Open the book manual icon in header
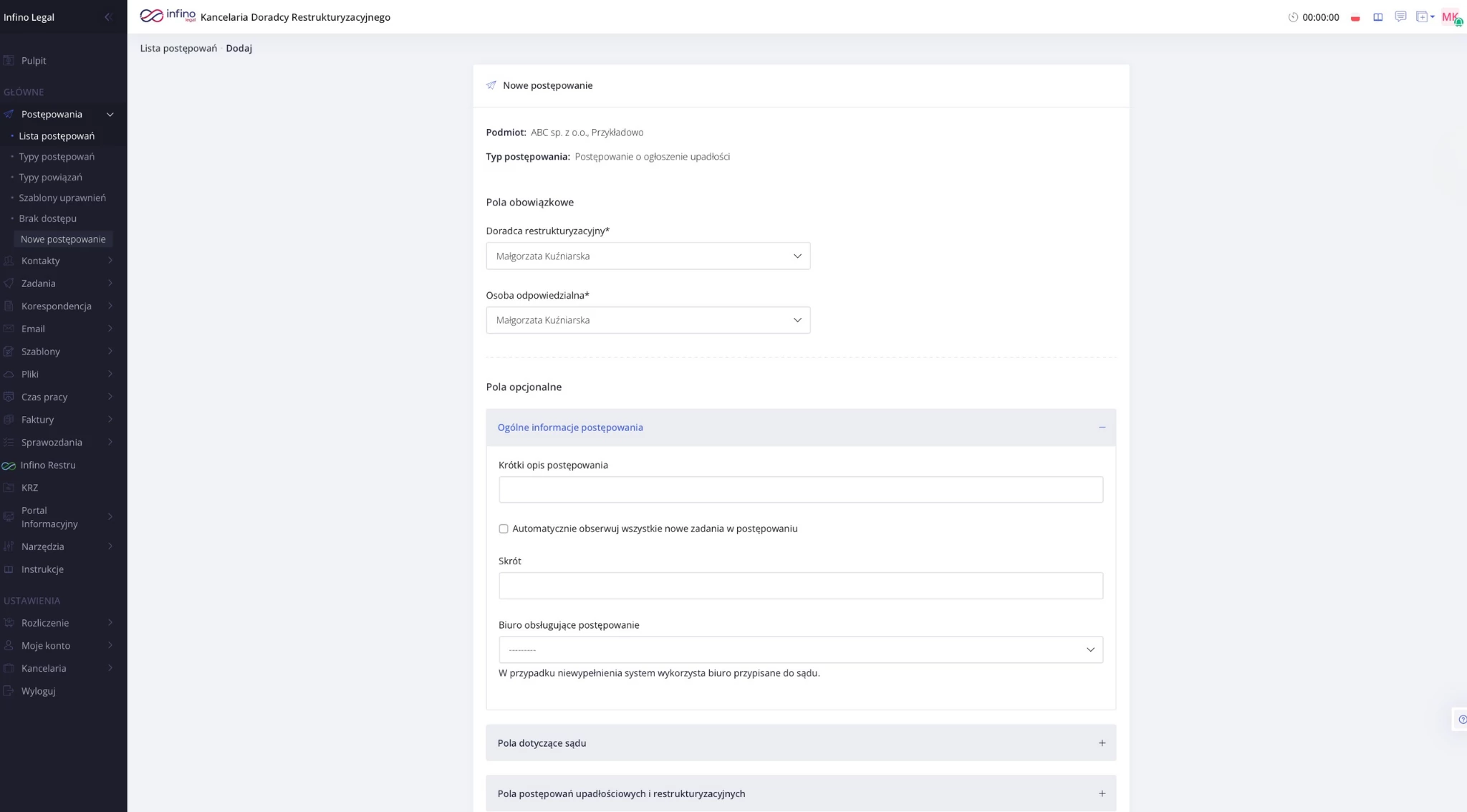Viewport: 1467px width, 812px height. coord(1377,17)
